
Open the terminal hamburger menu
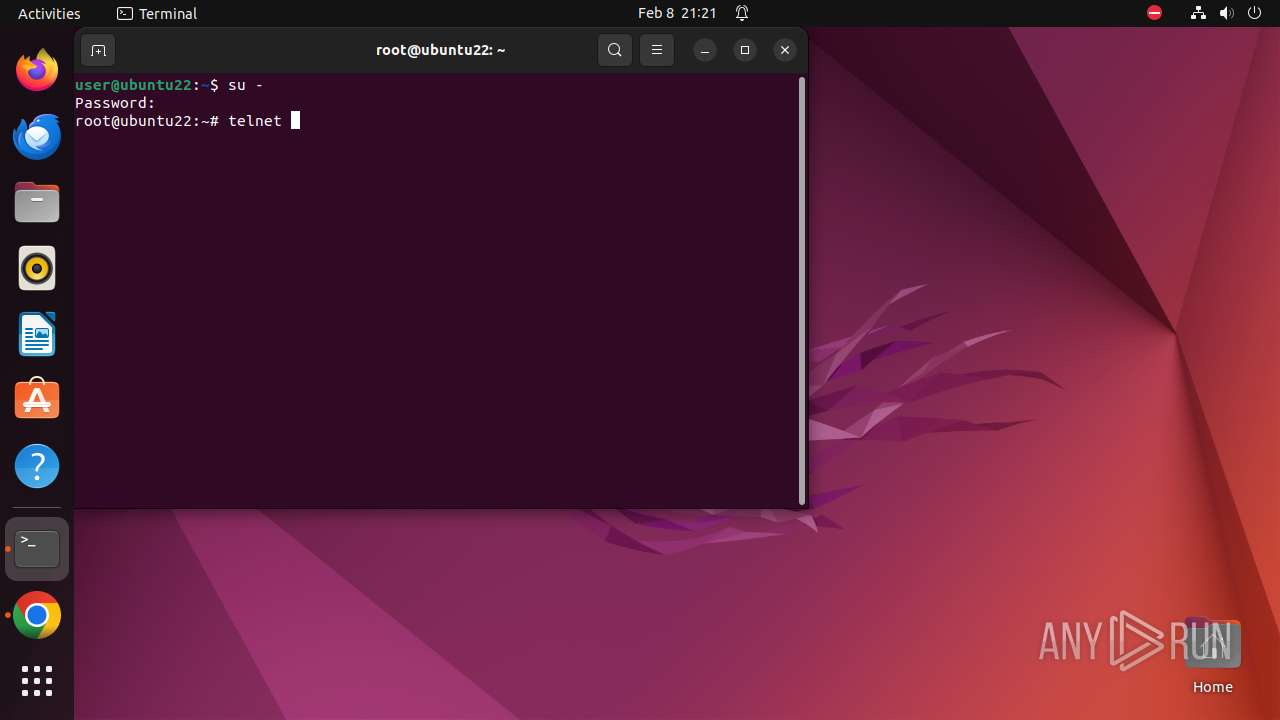pos(657,50)
